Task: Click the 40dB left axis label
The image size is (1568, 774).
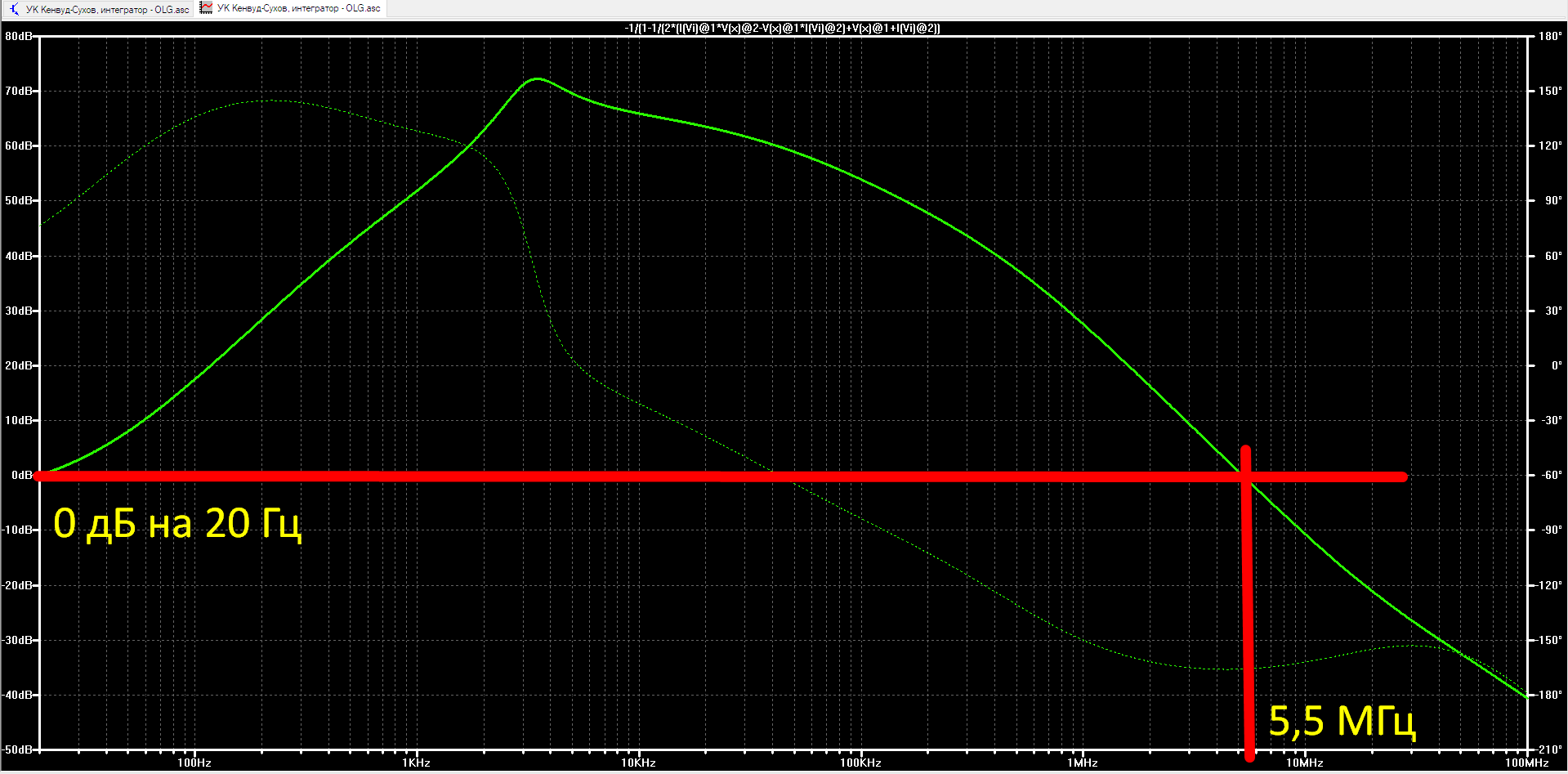Action: 19,256
